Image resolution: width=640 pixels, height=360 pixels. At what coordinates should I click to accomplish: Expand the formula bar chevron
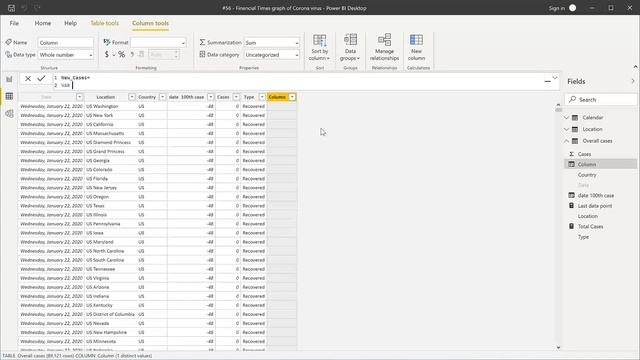point(555,78)
